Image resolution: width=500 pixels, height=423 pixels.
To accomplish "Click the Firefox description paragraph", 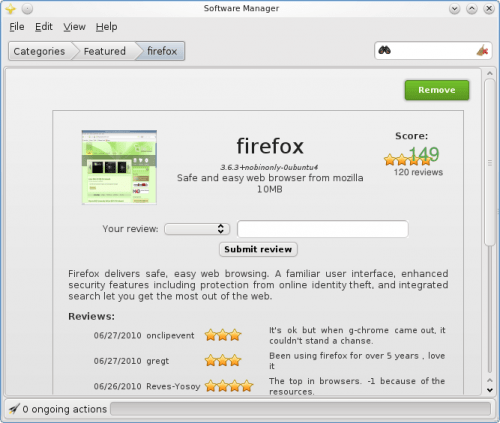I will (x=258, y=285).
